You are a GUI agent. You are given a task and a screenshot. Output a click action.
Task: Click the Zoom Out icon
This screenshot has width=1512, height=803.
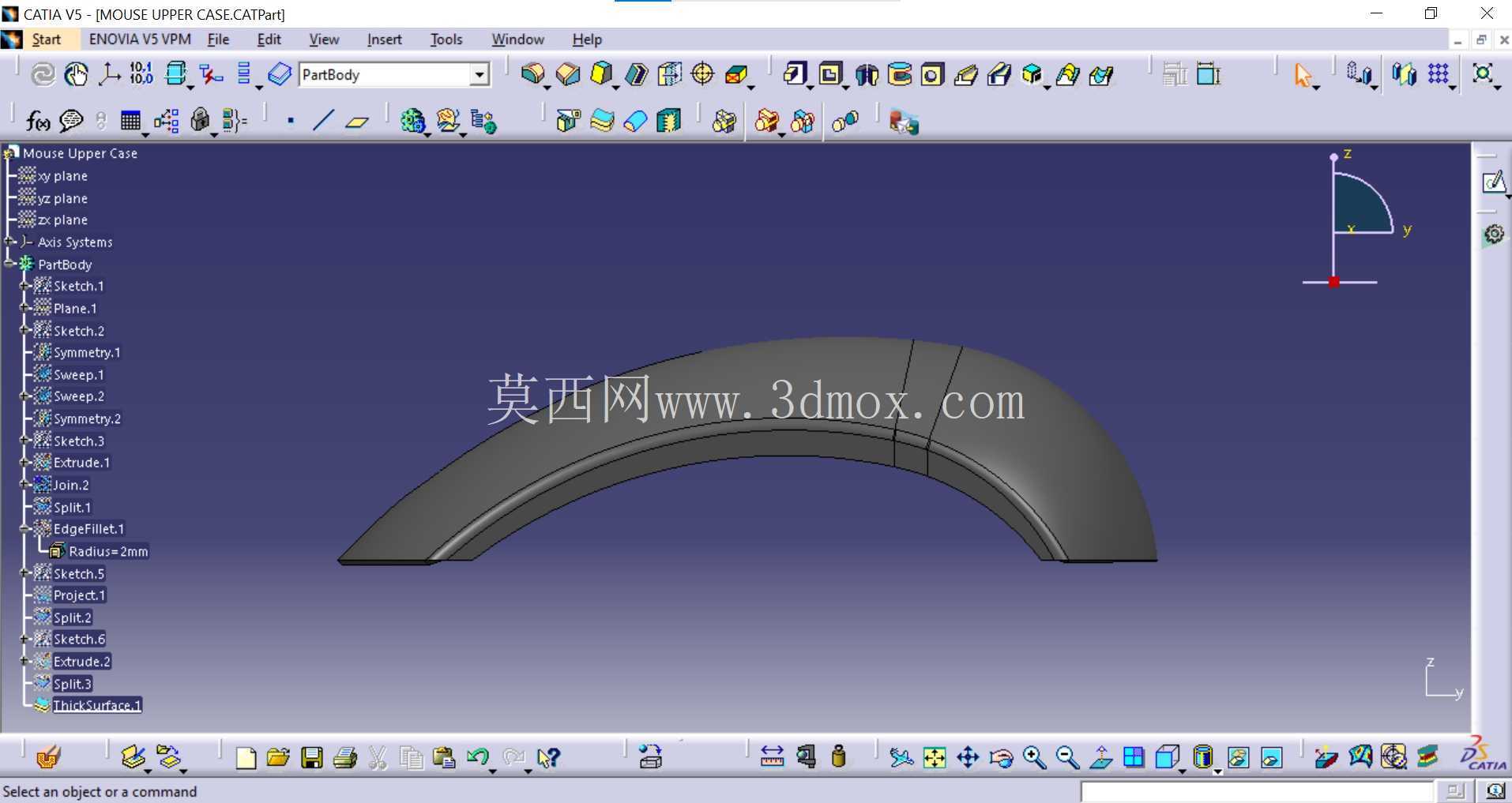pyautogui.click(x=1067, y=757)
